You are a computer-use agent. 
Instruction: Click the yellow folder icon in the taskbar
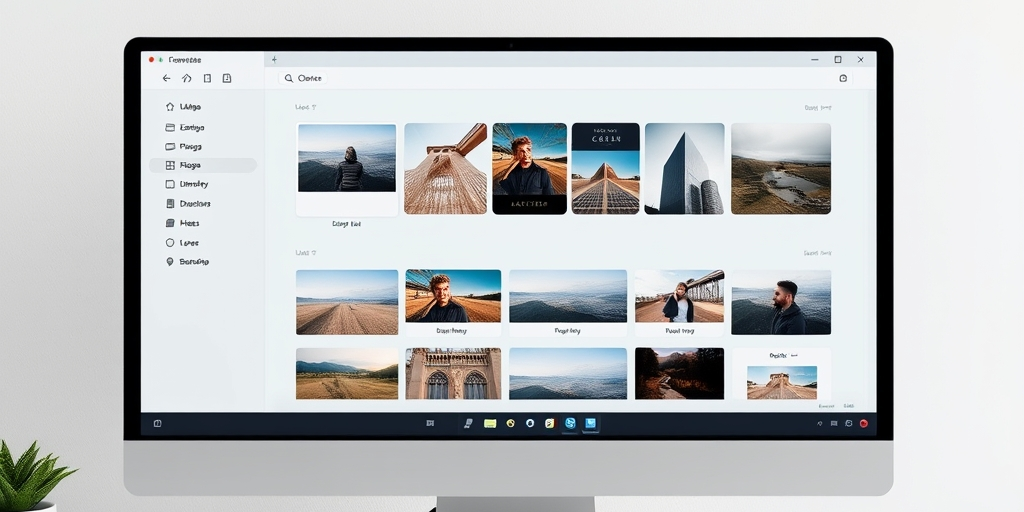click(x=490, y=423)
